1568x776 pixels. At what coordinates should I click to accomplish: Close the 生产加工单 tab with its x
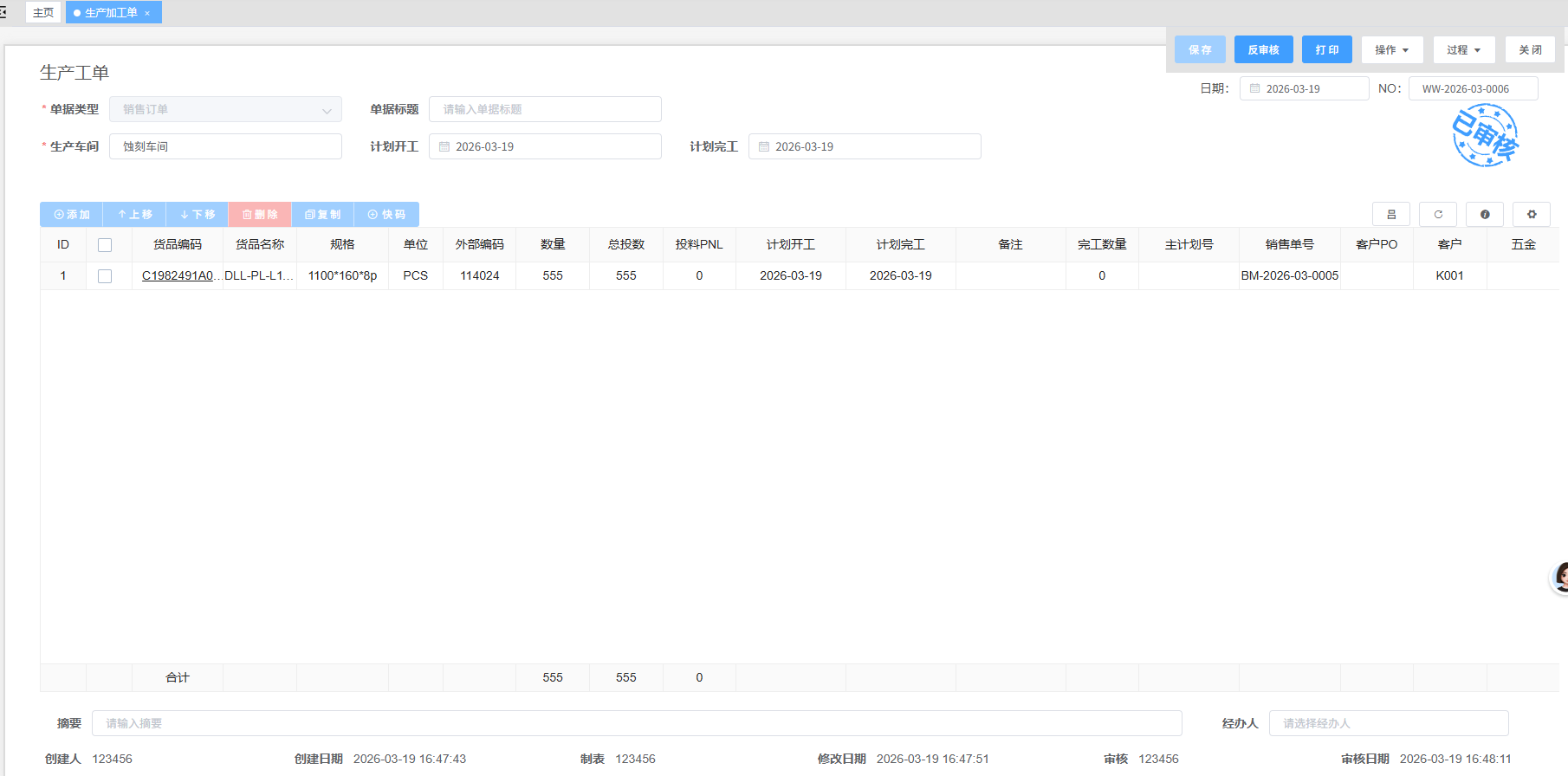point(147,13)
